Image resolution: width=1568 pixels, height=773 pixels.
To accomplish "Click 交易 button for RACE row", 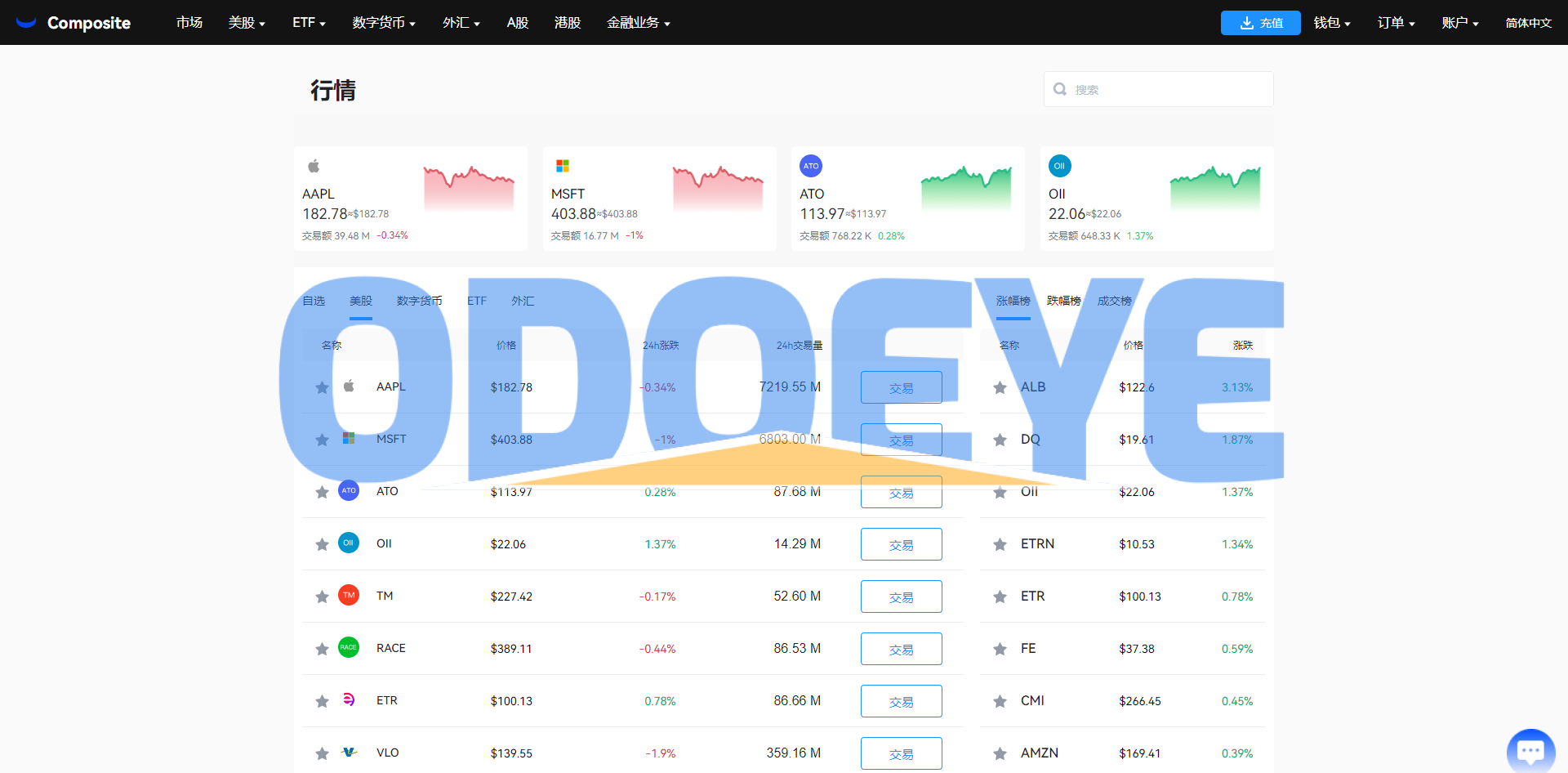I will 902,649.
